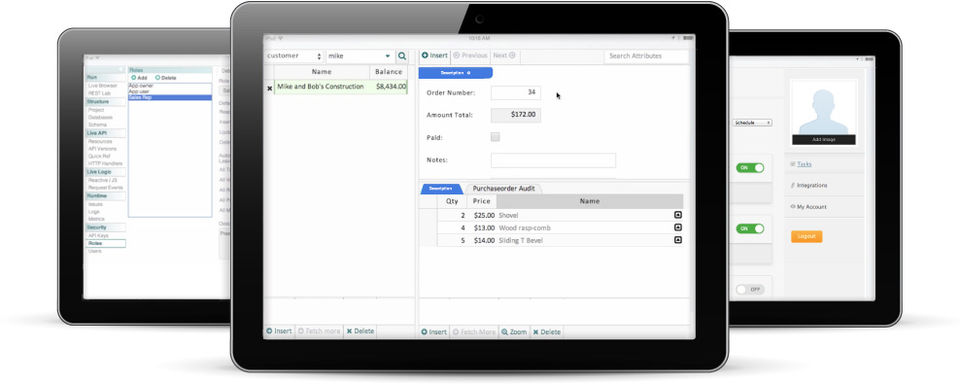
Task: Open Schema in left tablet sidebar
Action: tap(97, 124)
